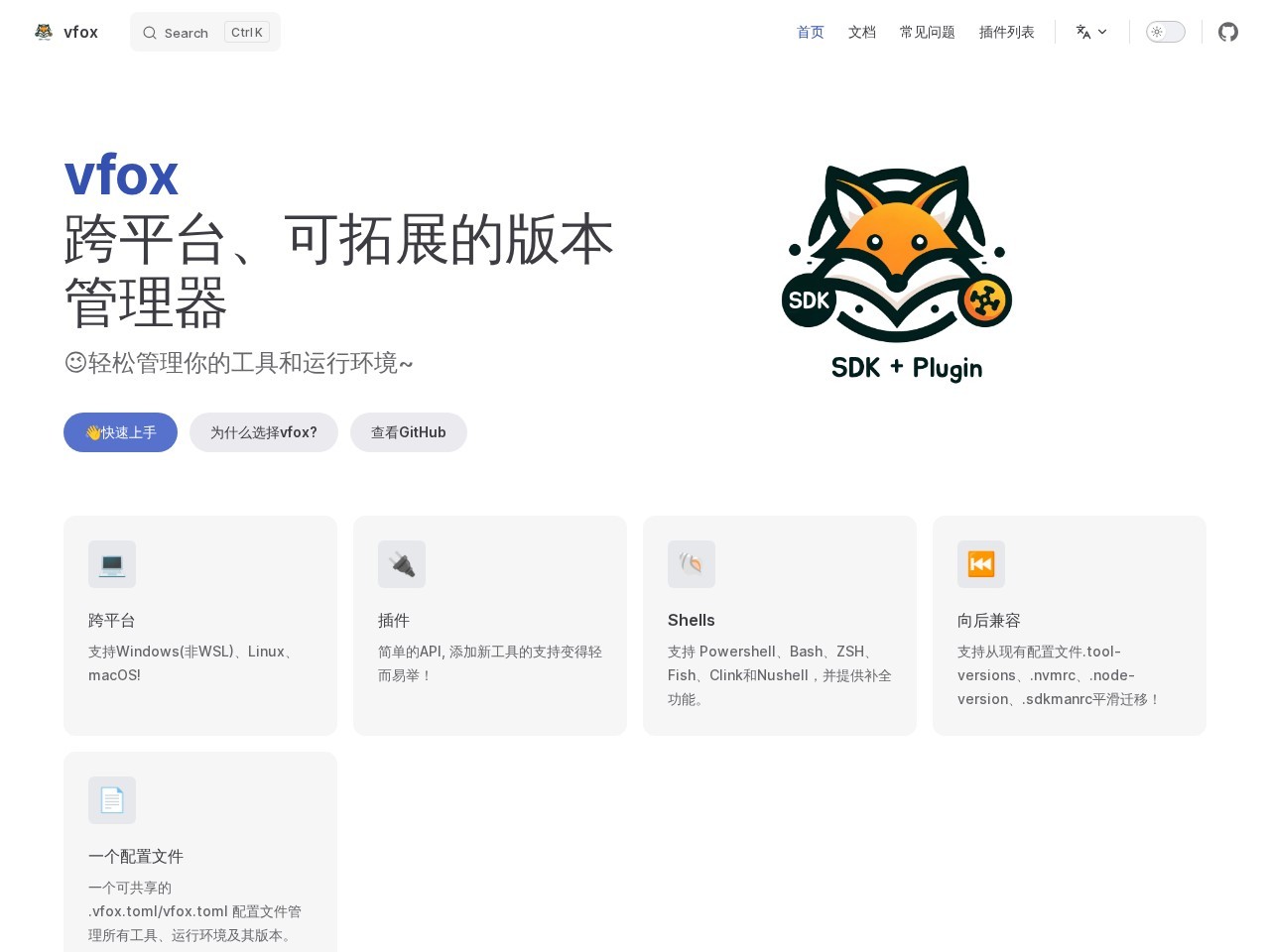The image size is (1270, 952).
Task: Click the 跨平台 card title
Action: [x=112, y=620]
